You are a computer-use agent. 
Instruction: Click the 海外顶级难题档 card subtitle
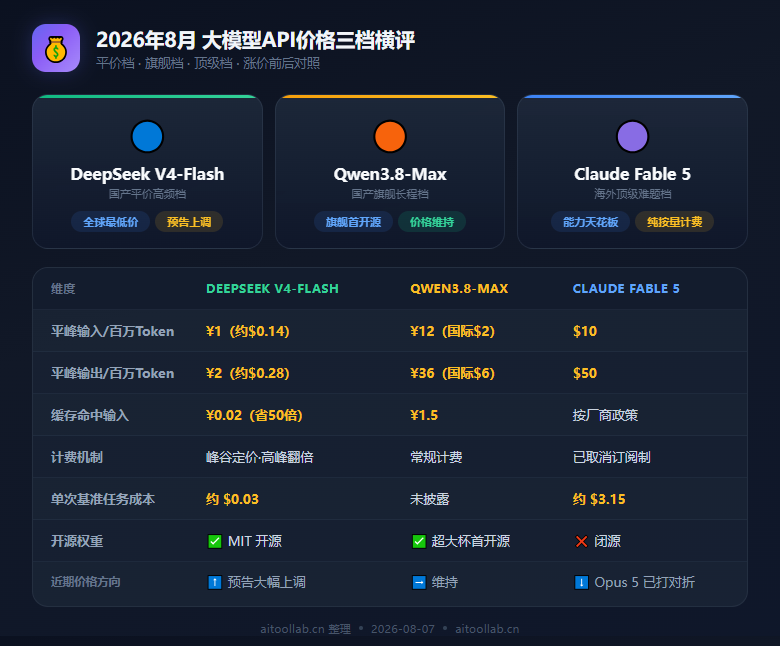(x=632, y=194)
